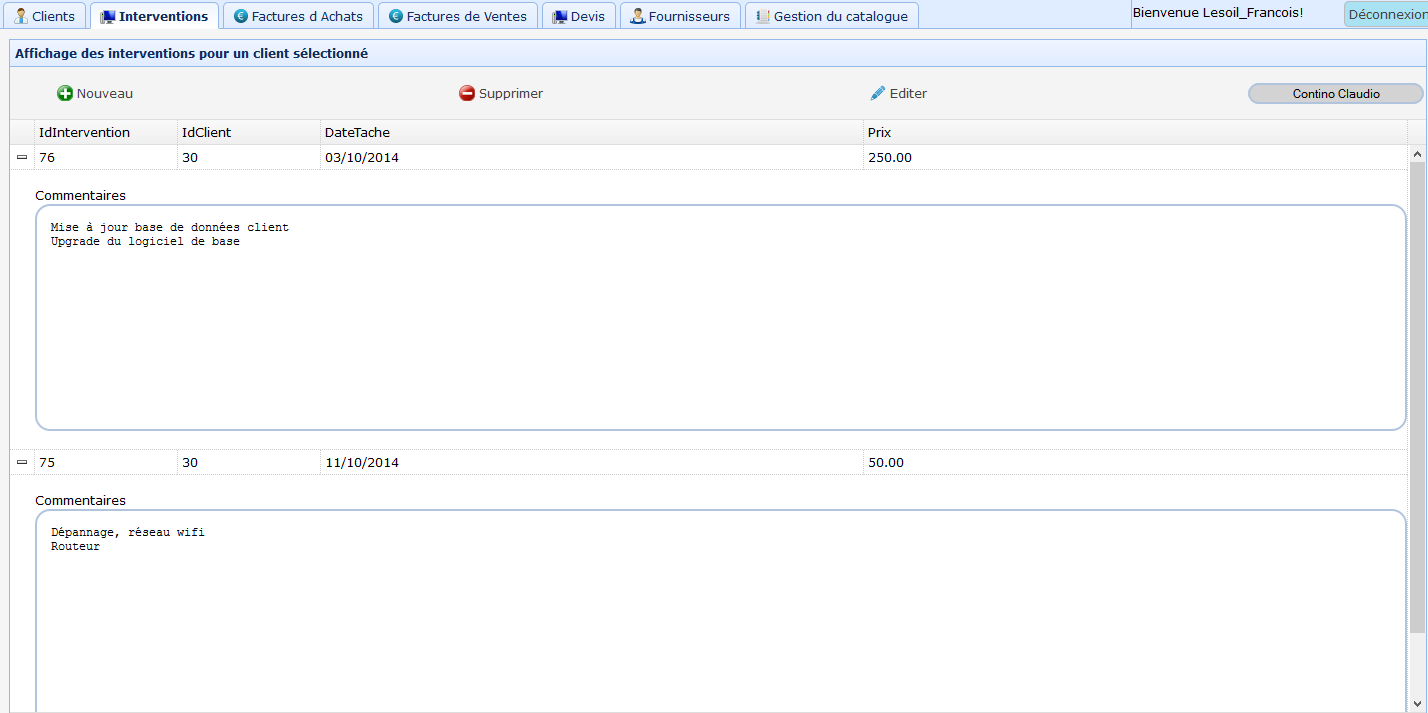Click the Commentaires label under intervention 75
Screen dimensions: 1428x713
coord(80,500)
